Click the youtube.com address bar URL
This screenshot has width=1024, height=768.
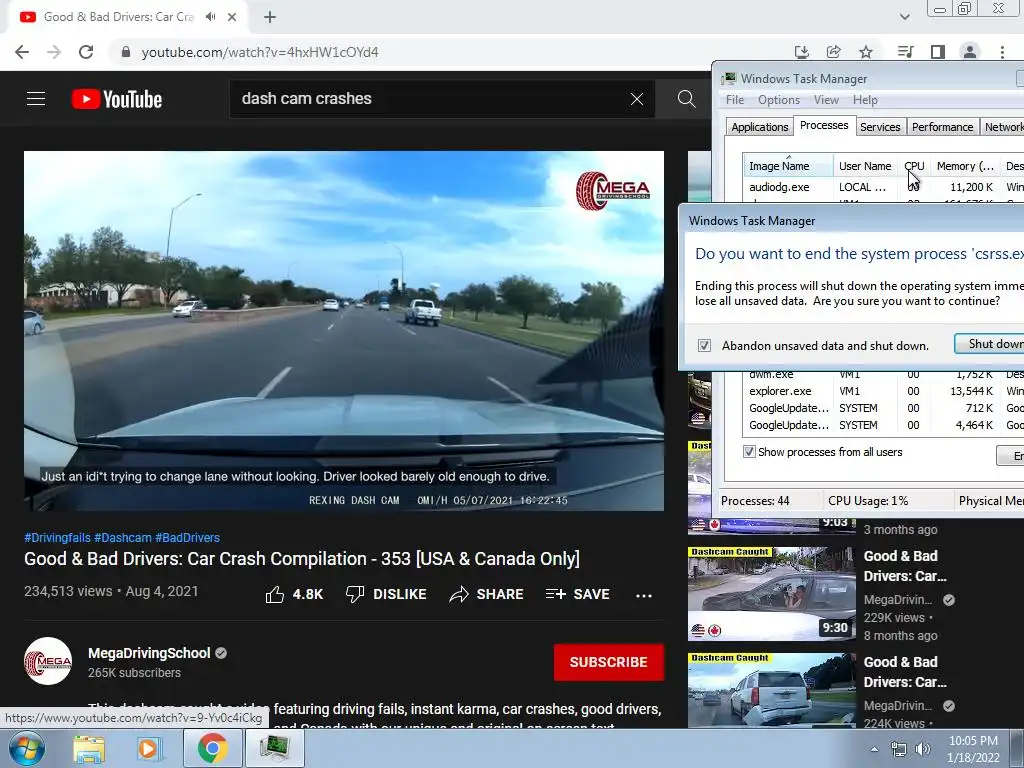point(260,52)
